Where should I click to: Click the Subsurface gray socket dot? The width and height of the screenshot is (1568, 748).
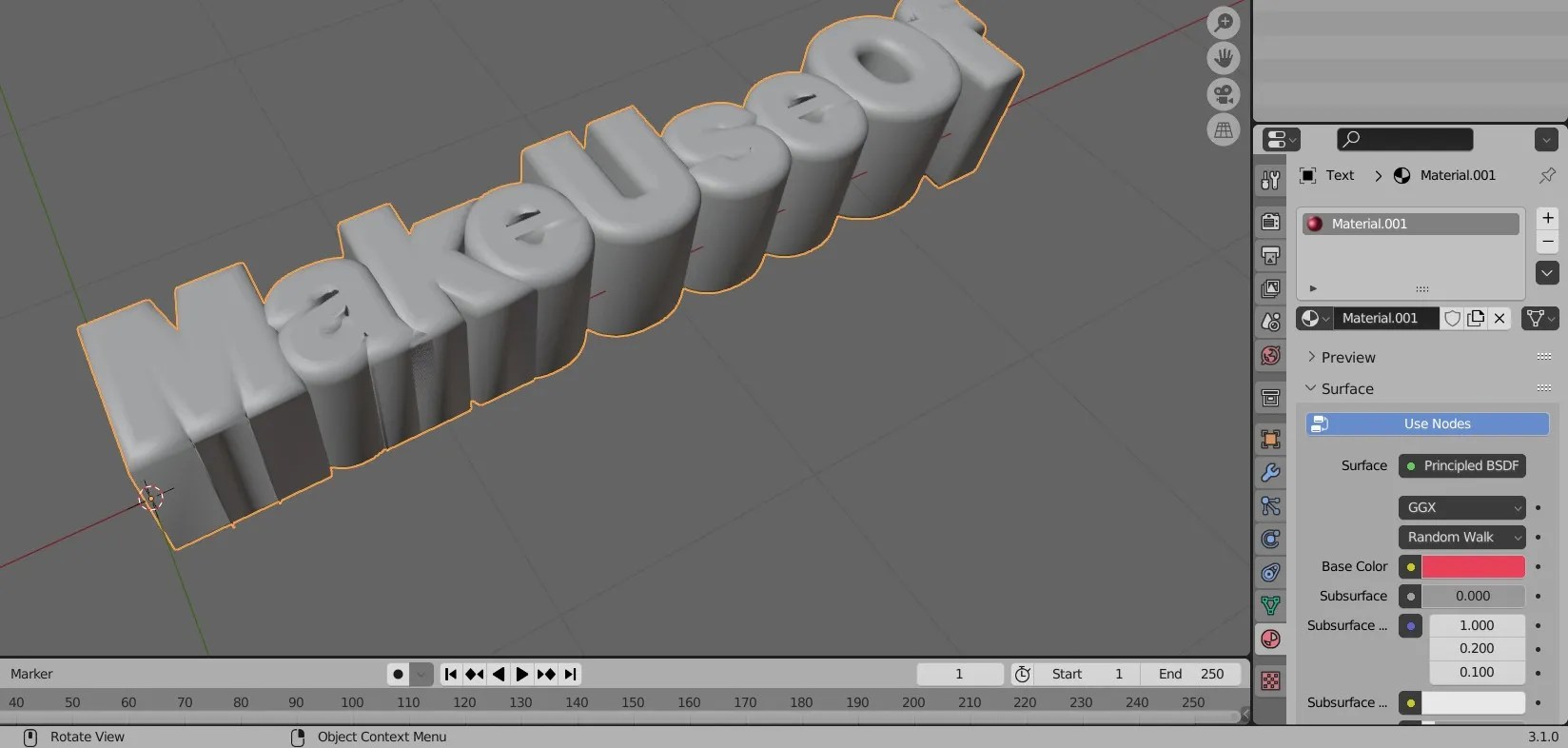(x=1410, y=596)
